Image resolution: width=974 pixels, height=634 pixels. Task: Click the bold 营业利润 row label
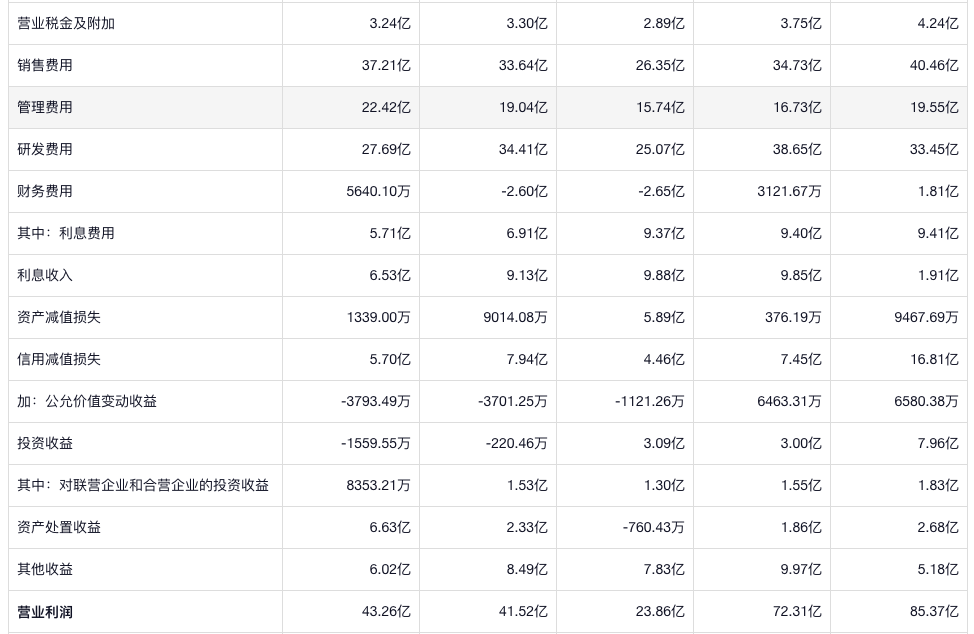pyautogui.click(x=45, y=611)
